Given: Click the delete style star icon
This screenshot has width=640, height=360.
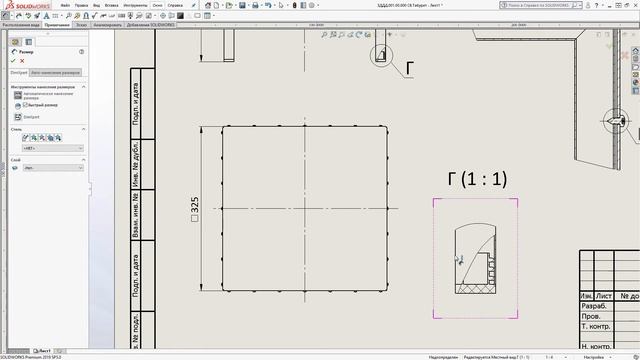Looking at the screenshot, I should coord(42,138).
